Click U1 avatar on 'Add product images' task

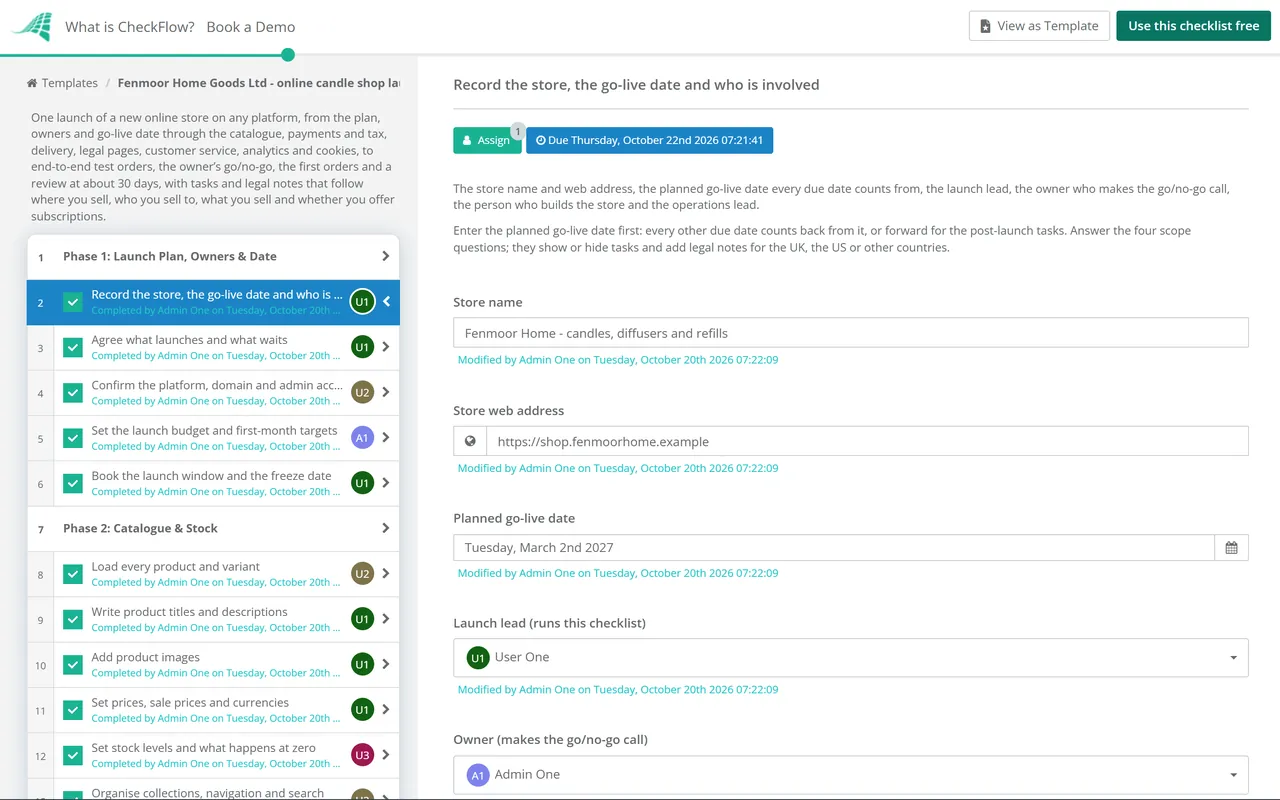tap(362, 664)
